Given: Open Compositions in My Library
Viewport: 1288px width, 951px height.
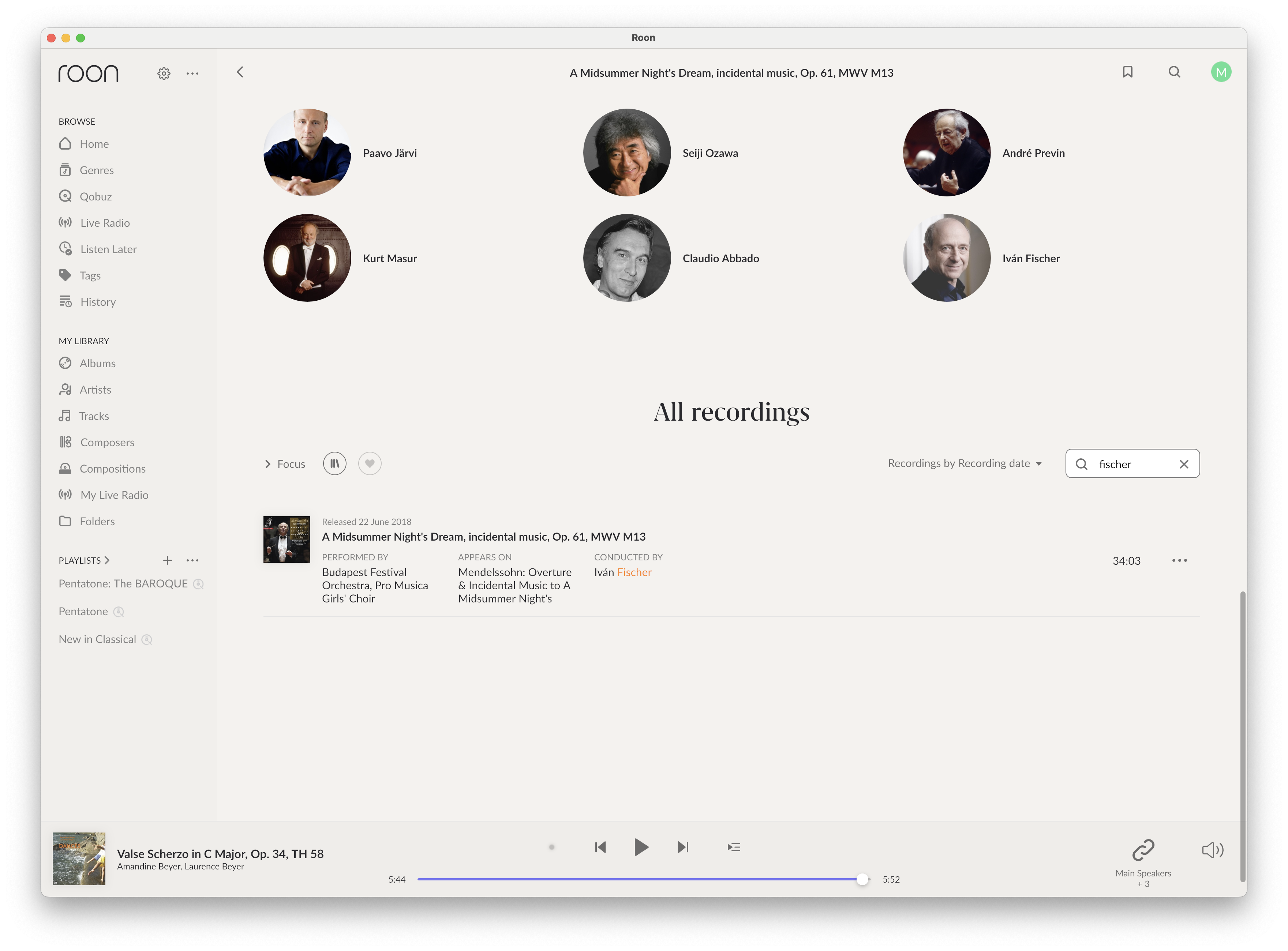Looking at the screenshot, I should tap(102, 469).
